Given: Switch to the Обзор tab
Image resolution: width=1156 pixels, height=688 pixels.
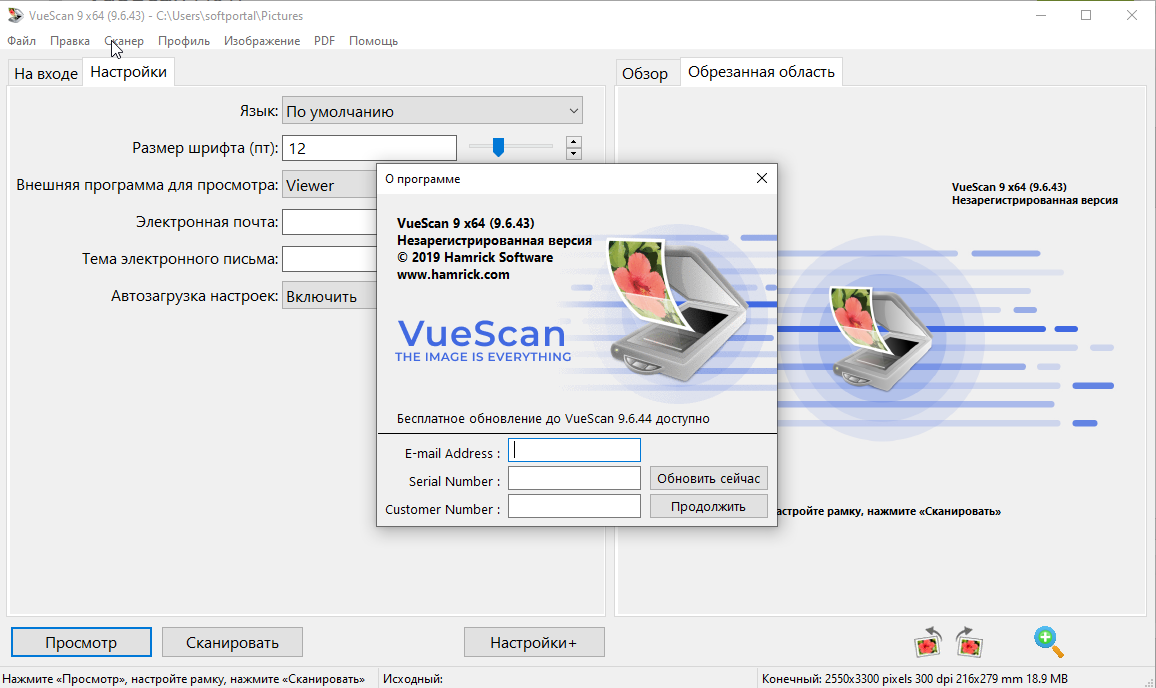Looking at the screenshot, I should pyautogui.click(x=645, y=73).
